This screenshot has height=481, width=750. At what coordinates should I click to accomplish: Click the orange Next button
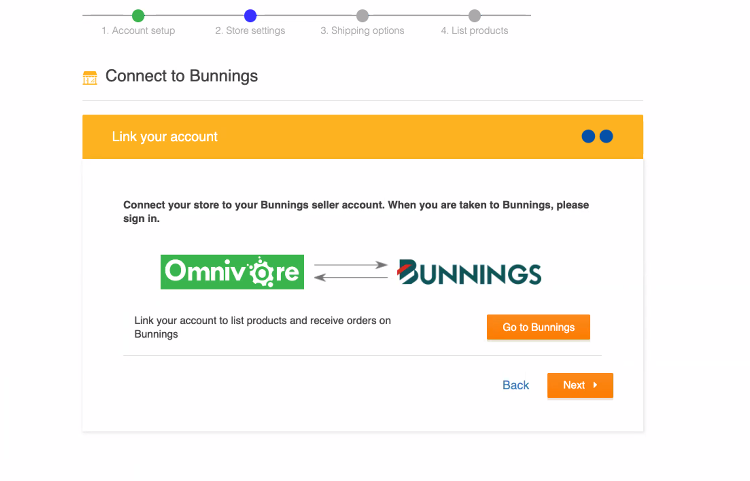click(580, 385)
